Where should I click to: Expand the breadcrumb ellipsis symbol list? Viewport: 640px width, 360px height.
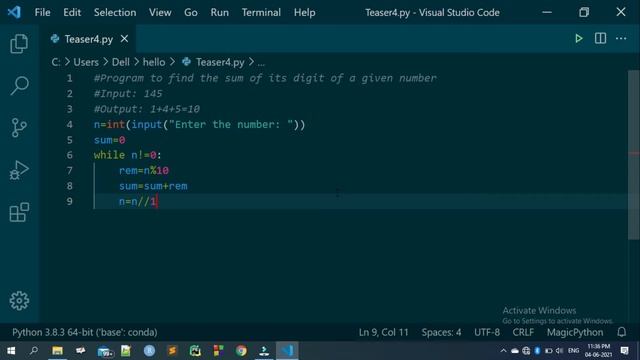point(261,62)
